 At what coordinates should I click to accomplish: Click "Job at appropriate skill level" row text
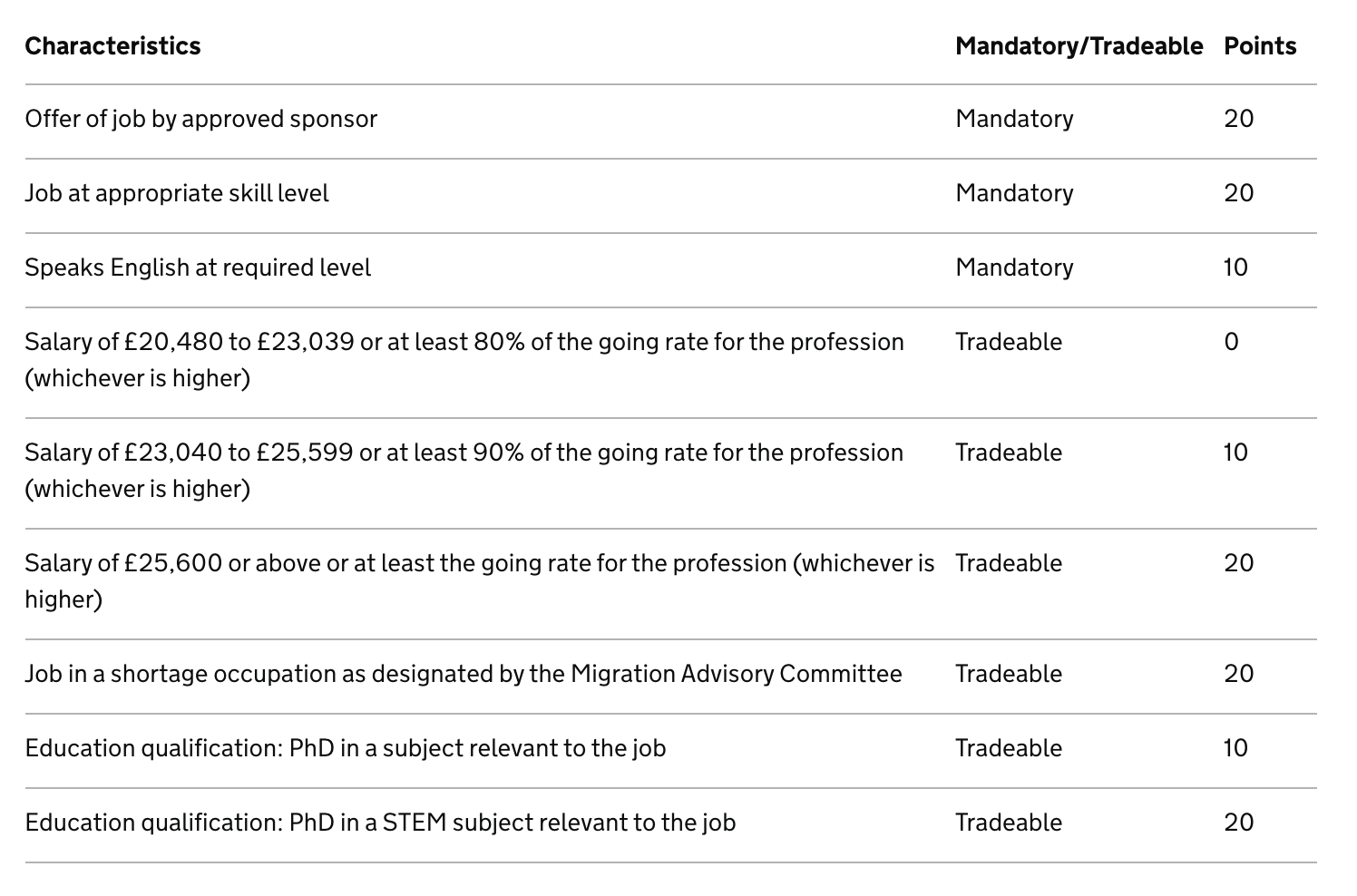176,193
